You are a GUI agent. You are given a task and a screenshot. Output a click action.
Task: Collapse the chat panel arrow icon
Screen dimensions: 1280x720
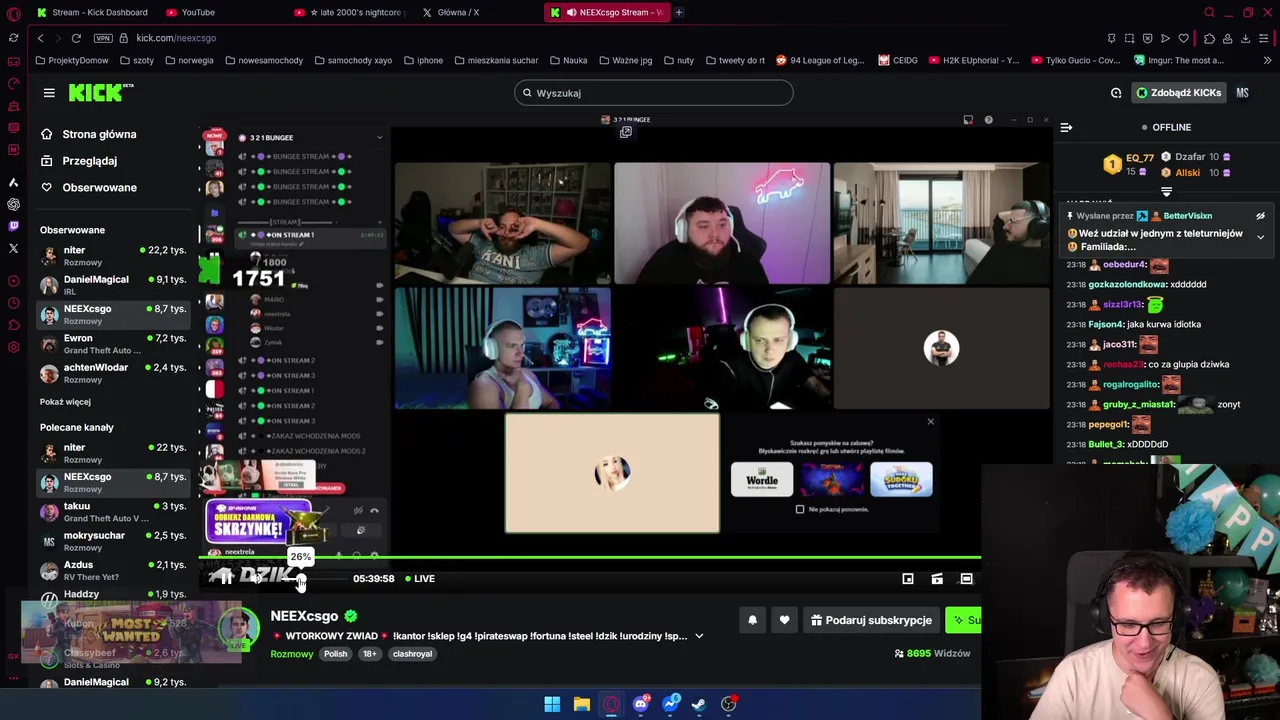click(1066, 127)
